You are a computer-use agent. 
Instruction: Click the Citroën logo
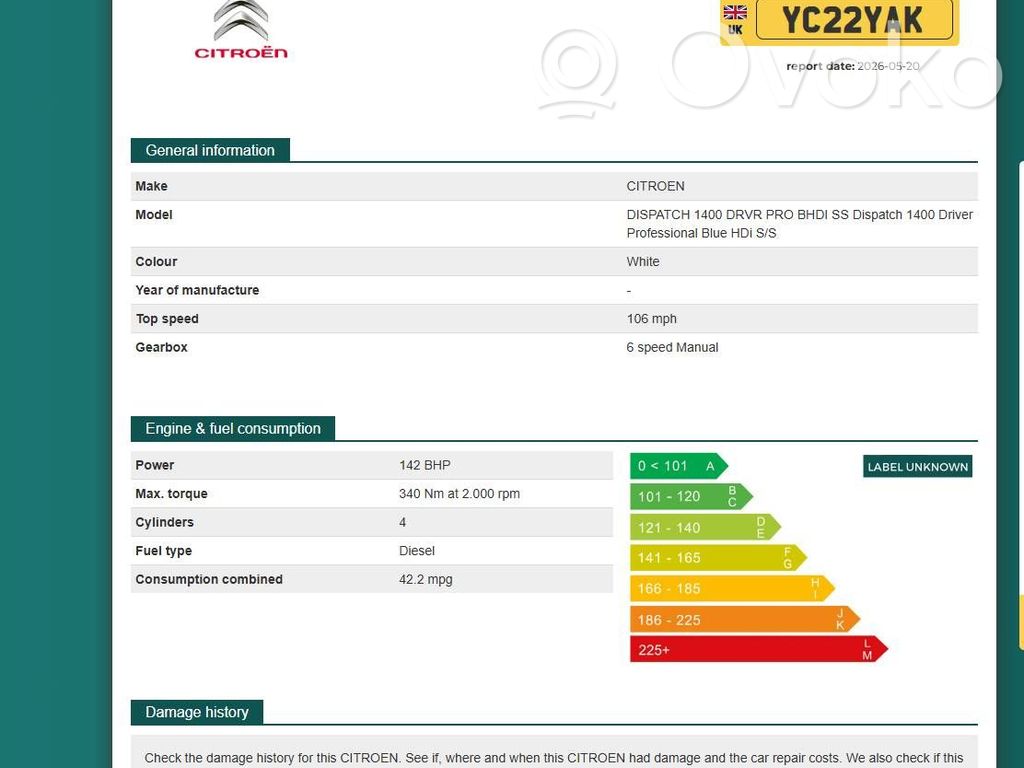240,29
